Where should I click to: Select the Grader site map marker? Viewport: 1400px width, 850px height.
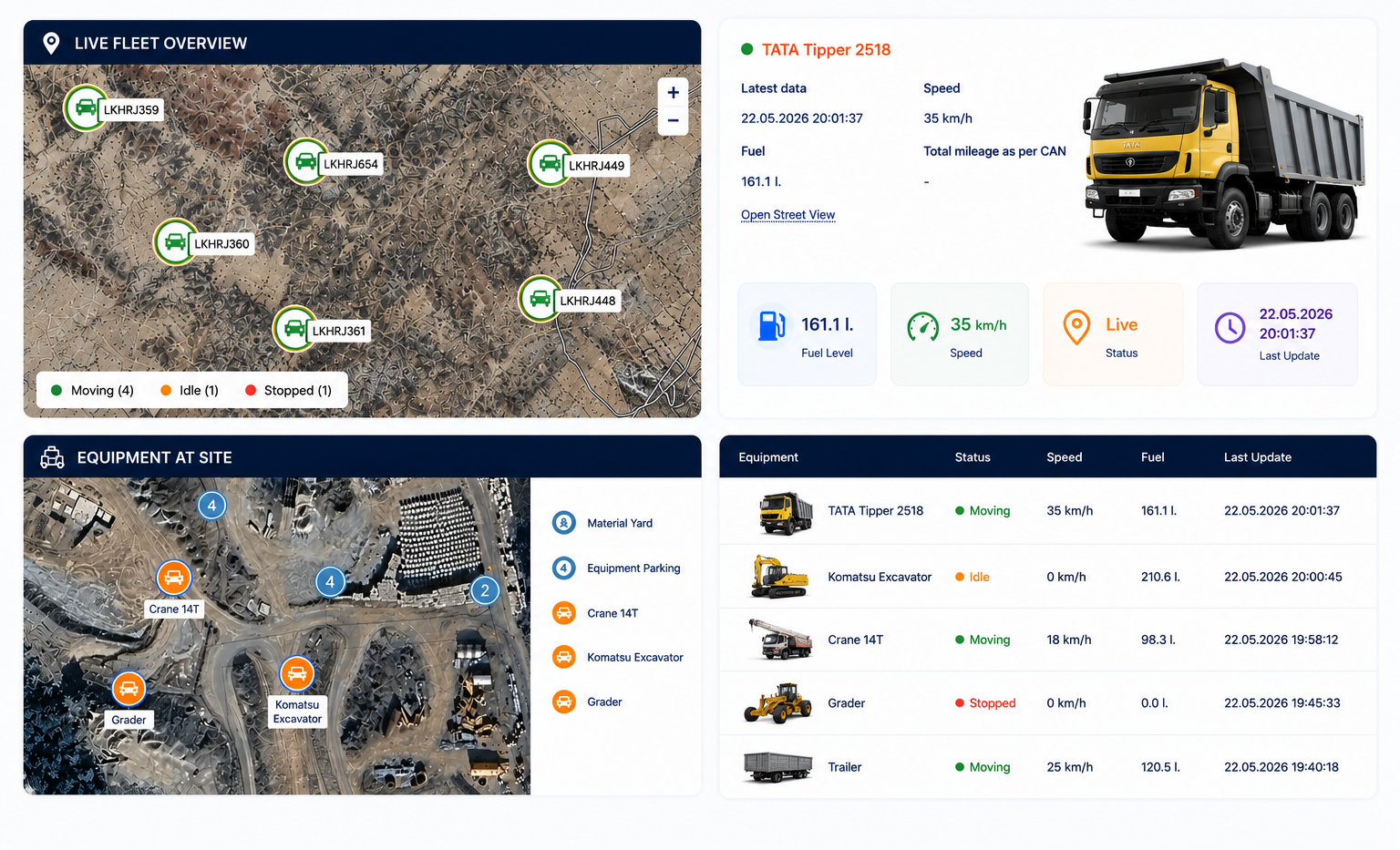coord(129,689)
